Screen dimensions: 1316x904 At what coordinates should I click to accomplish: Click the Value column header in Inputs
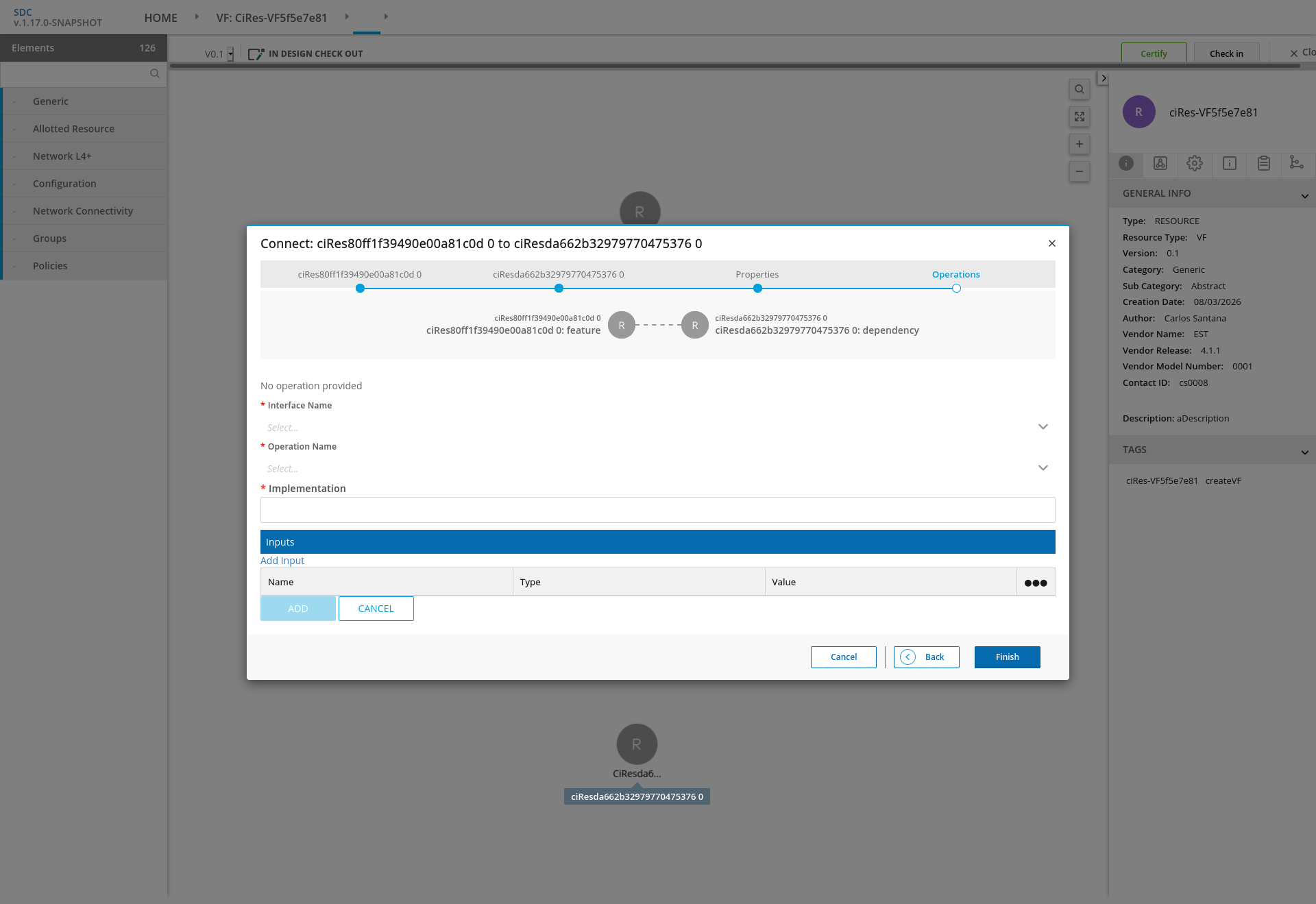tap(890, 582)
